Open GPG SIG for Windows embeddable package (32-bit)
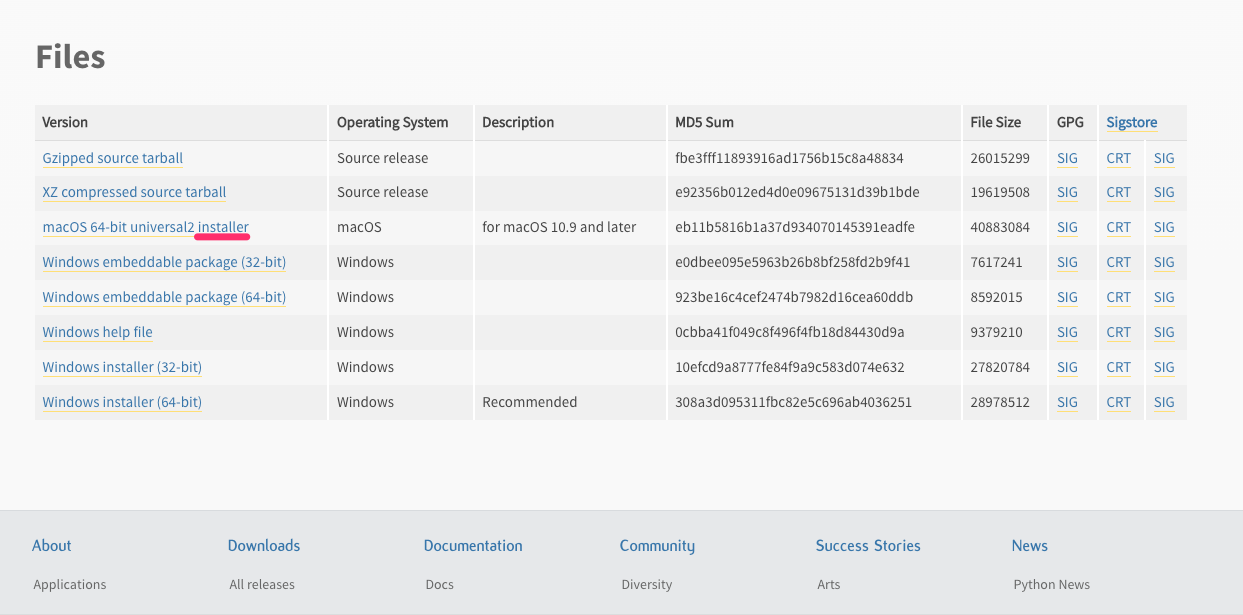 pyautogui.click(x=1068, y=262)
